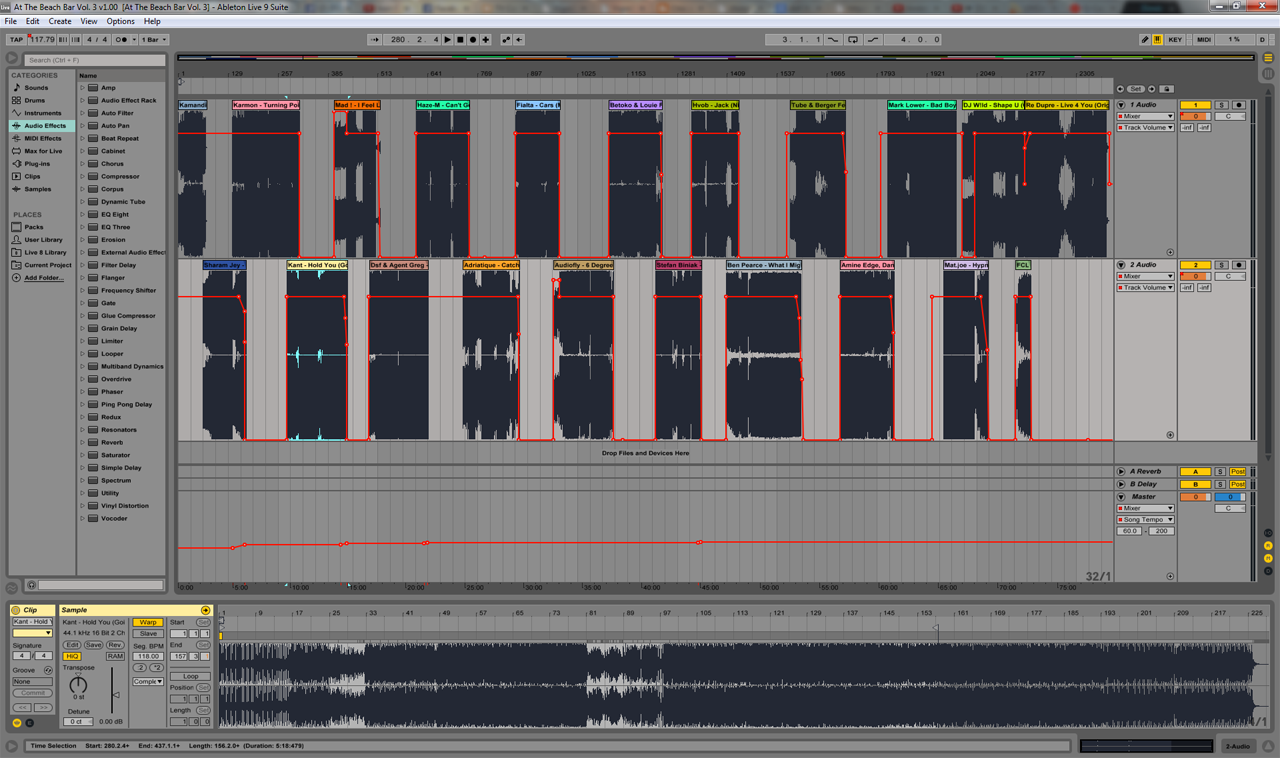Toggle Post switch on A Reverb

pyautogui.click(x=1238, y=472)
